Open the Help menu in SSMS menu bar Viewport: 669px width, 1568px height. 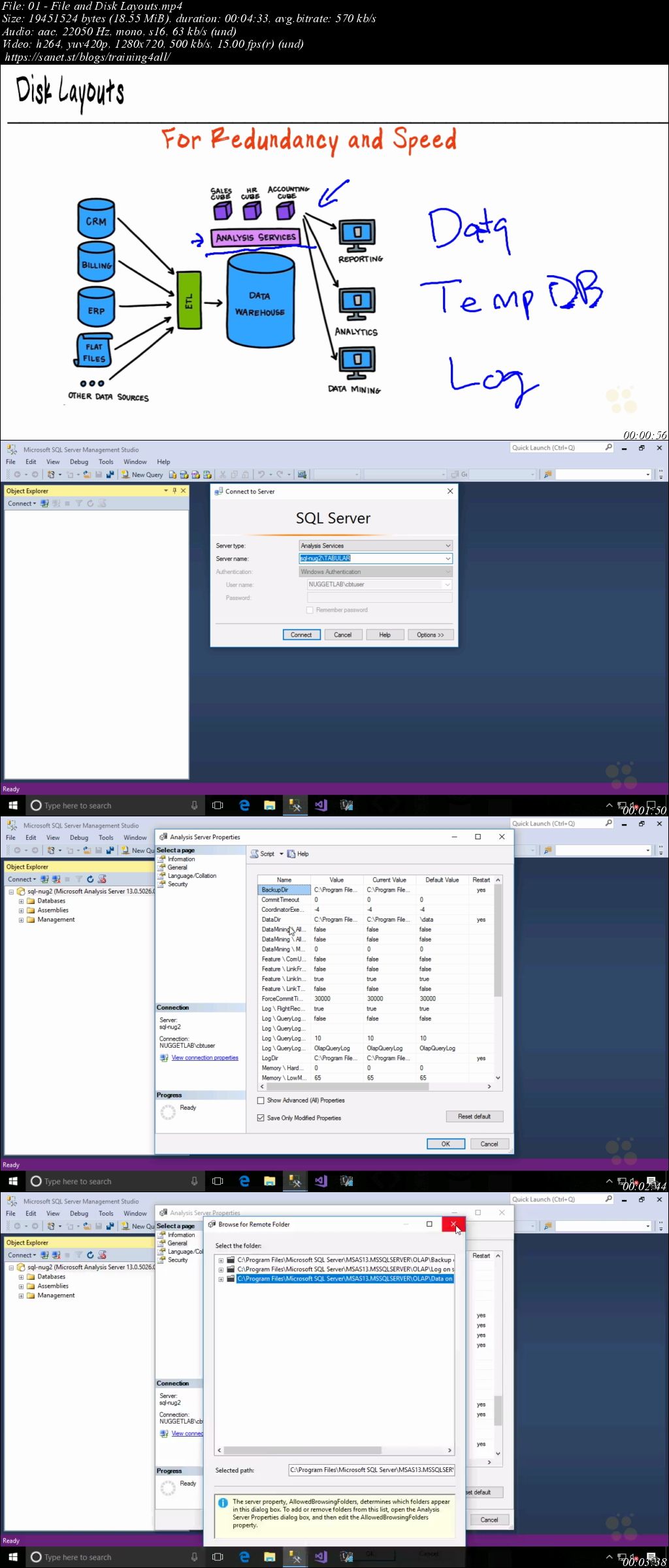coord(163,461)
